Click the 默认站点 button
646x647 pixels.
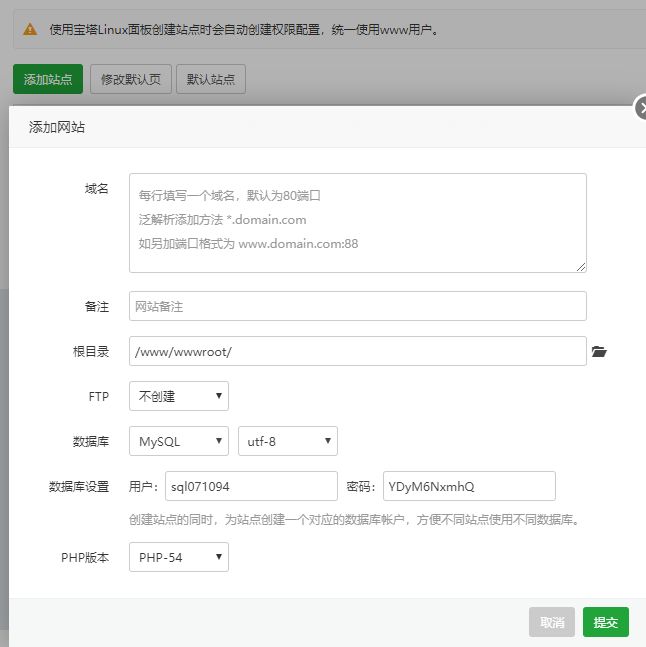point(211,79)
